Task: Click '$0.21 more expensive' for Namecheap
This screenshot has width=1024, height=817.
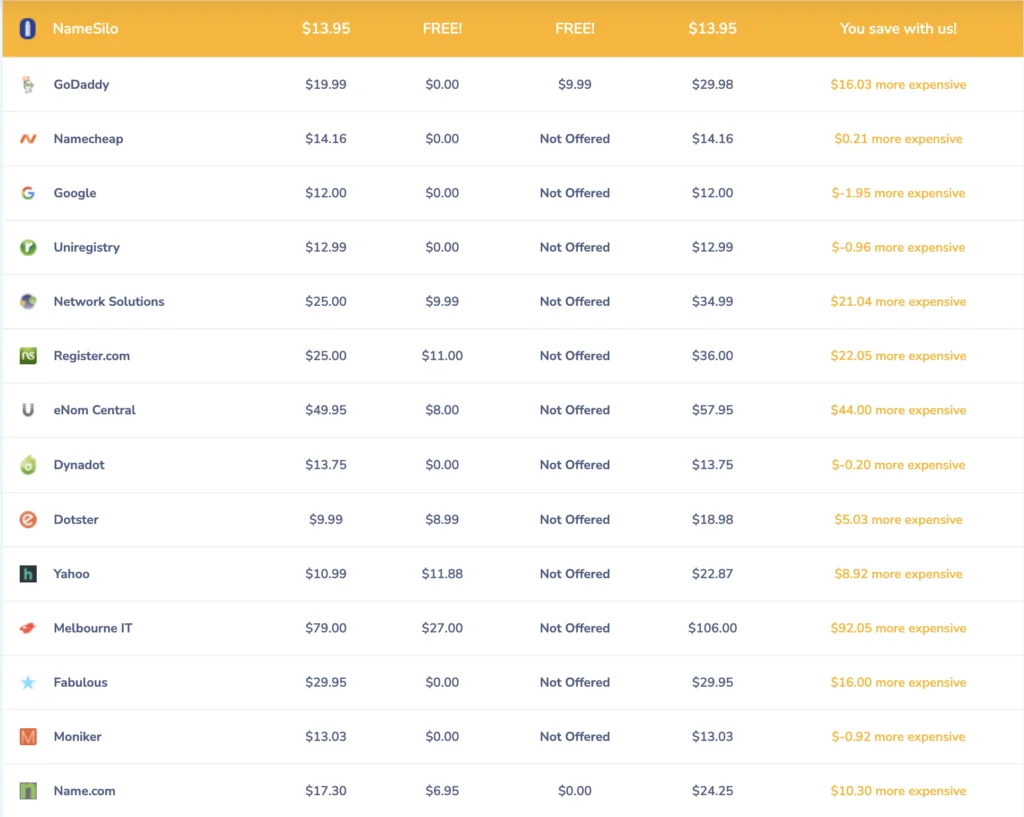Action: click(x=899, y=138)
